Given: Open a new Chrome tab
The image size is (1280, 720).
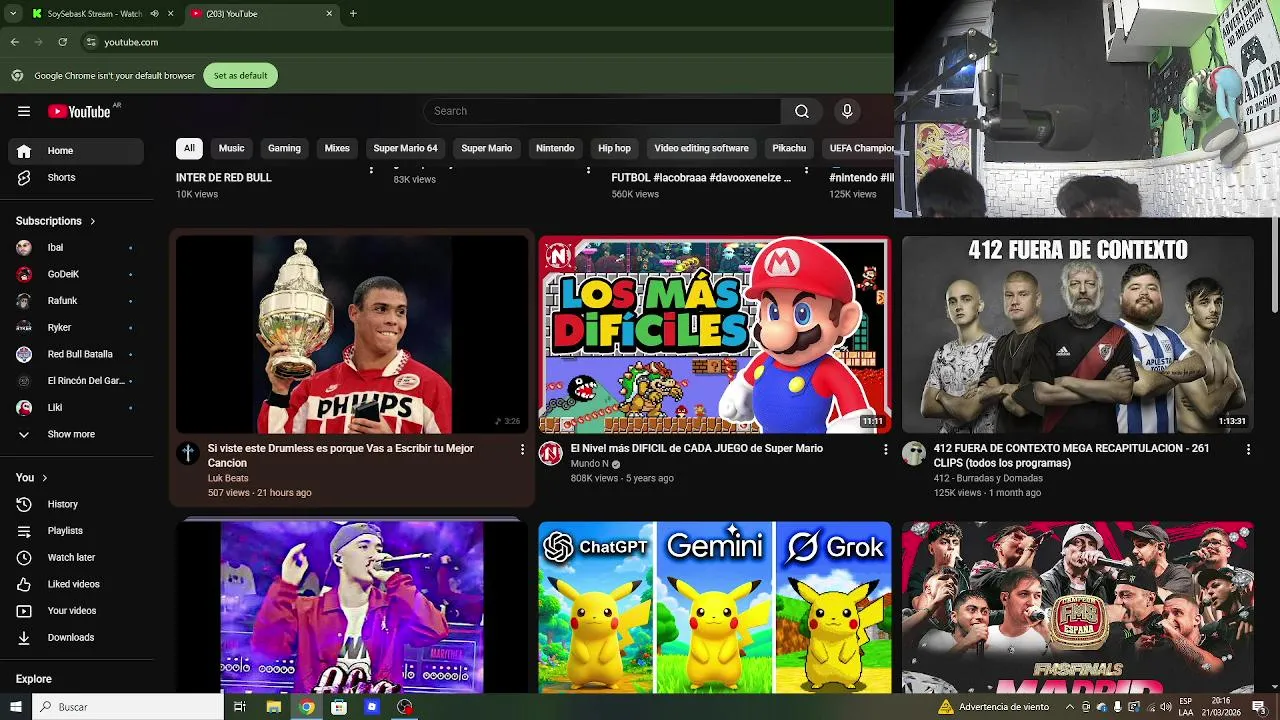Looking at the screenshot, I should click(353, 14).
